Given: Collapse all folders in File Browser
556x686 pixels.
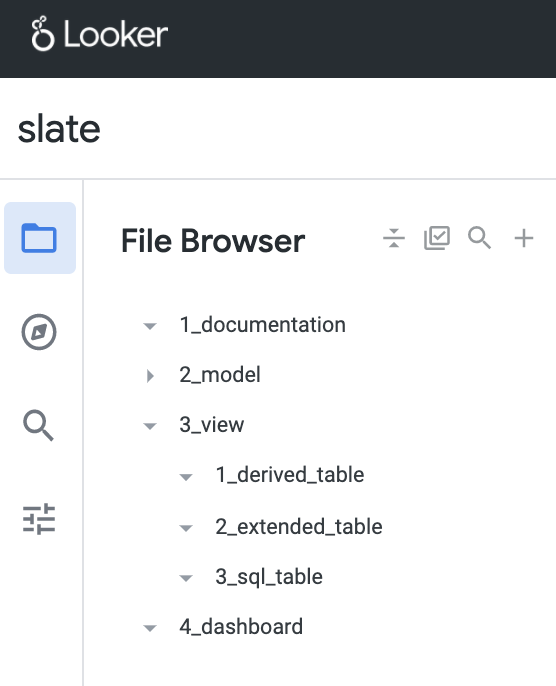Looking at the screenshot, I should click(x=394, y=238).
